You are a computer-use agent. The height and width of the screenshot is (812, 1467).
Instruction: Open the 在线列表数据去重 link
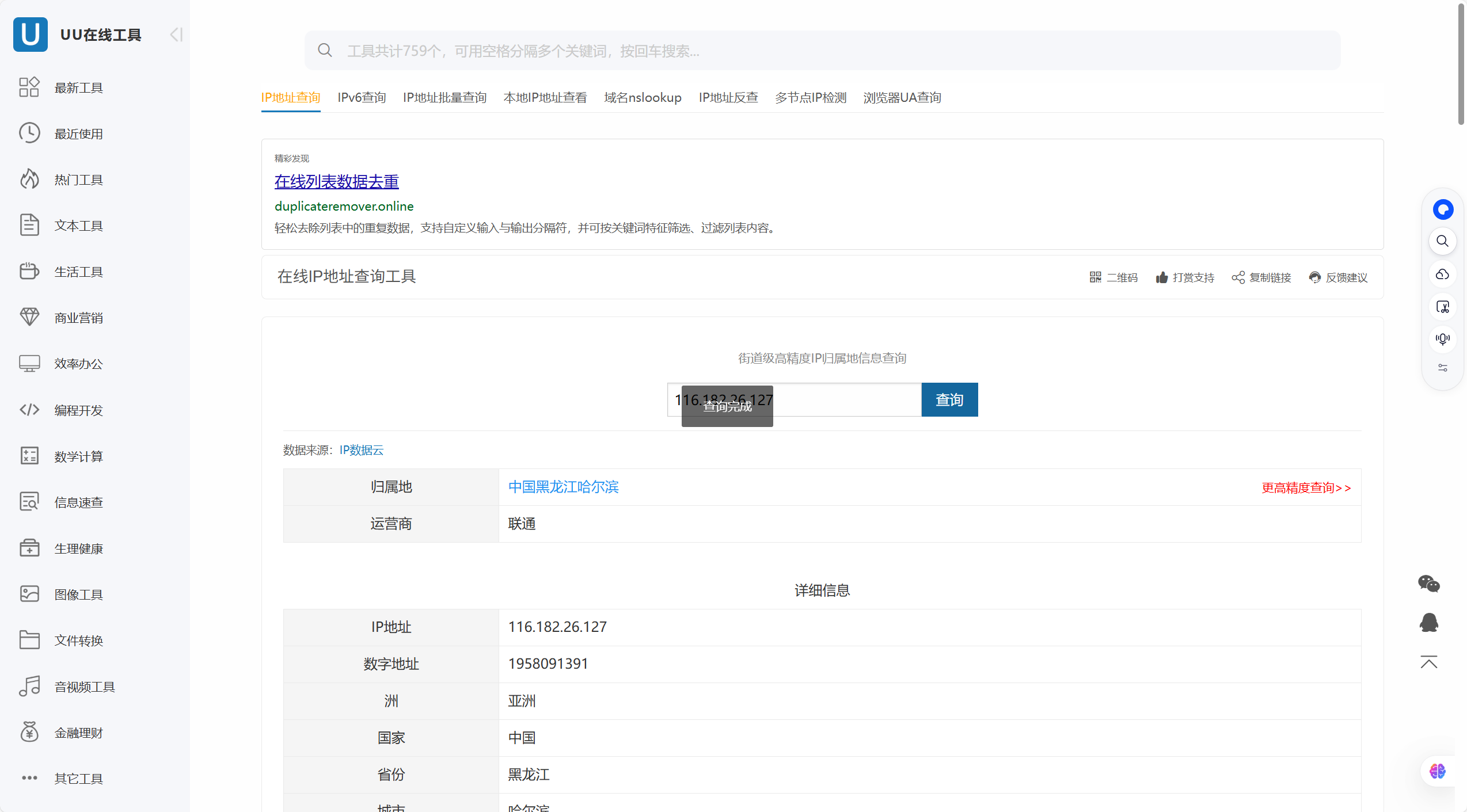336,182
